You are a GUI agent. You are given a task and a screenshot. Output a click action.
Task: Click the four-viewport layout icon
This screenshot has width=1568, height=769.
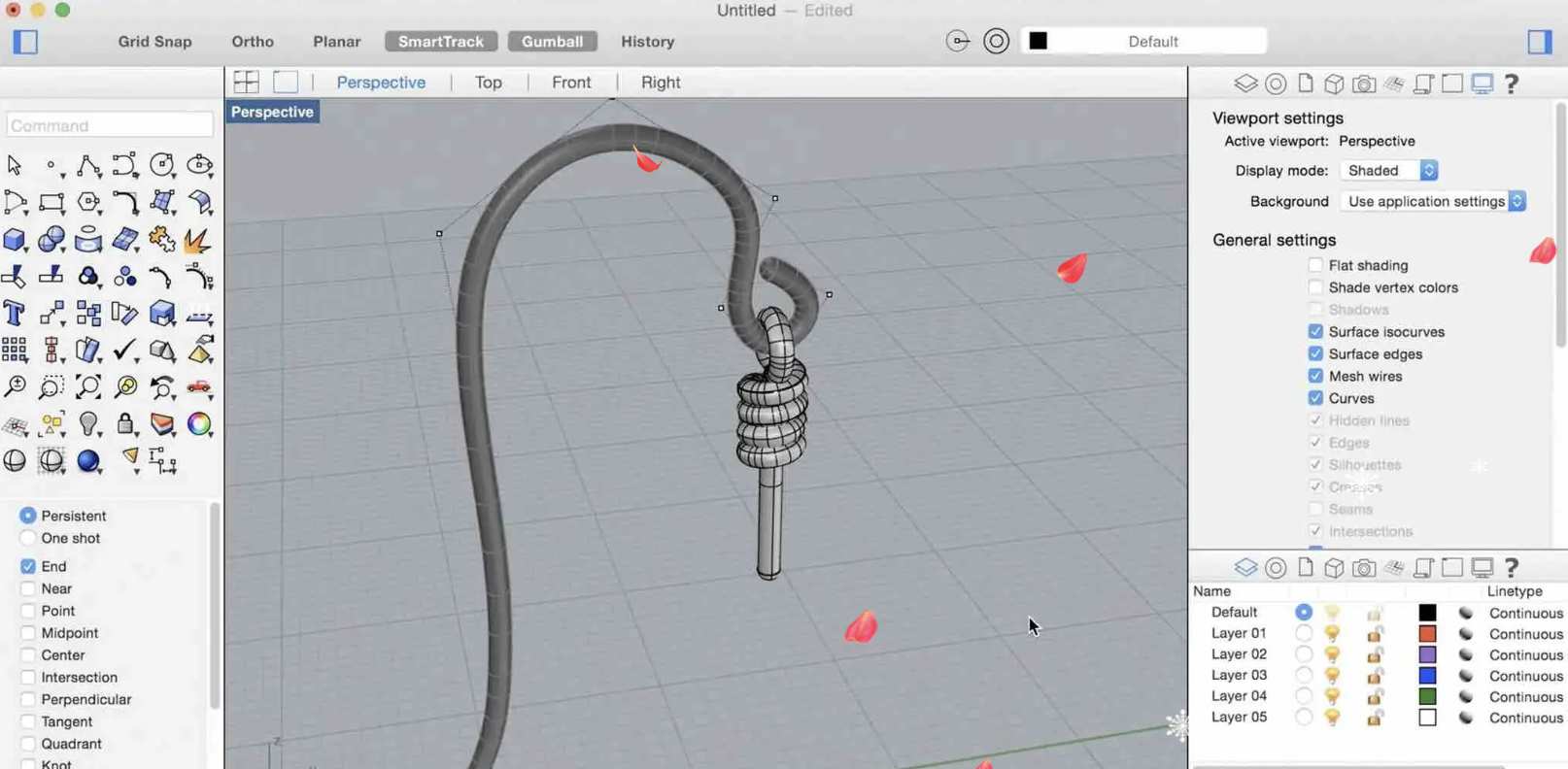(x=247, y=83)
